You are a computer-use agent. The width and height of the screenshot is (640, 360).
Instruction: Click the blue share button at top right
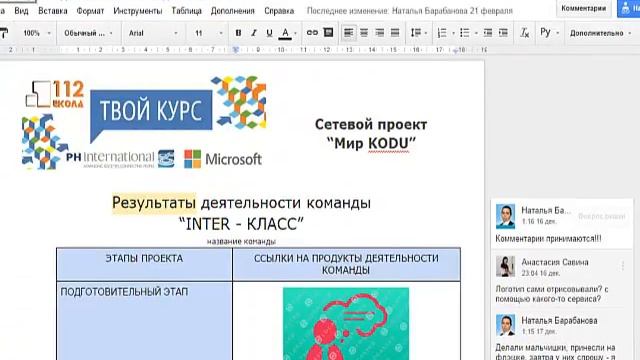click(629, 8)
